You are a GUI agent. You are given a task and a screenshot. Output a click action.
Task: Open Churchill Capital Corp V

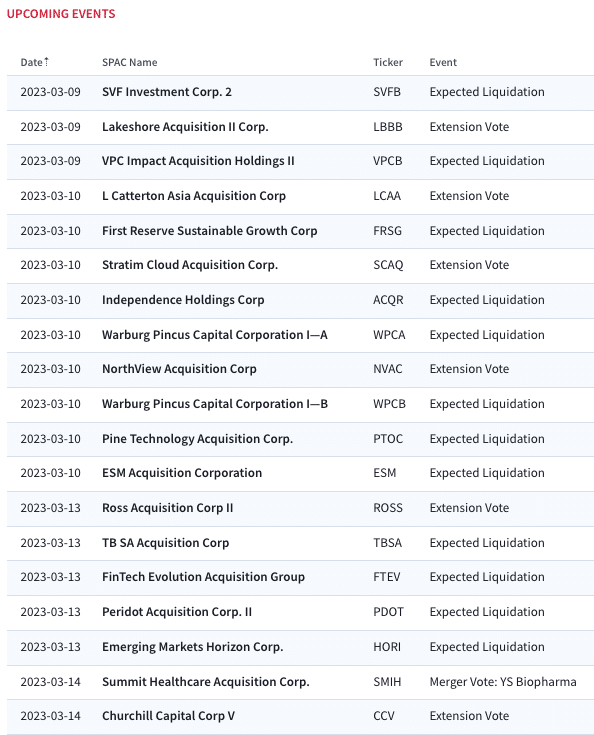click(x=168, y=716)
